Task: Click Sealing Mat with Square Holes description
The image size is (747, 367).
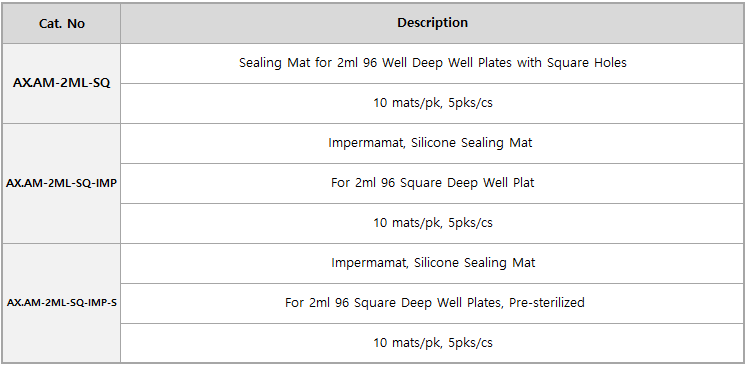Action: (432, 63)
